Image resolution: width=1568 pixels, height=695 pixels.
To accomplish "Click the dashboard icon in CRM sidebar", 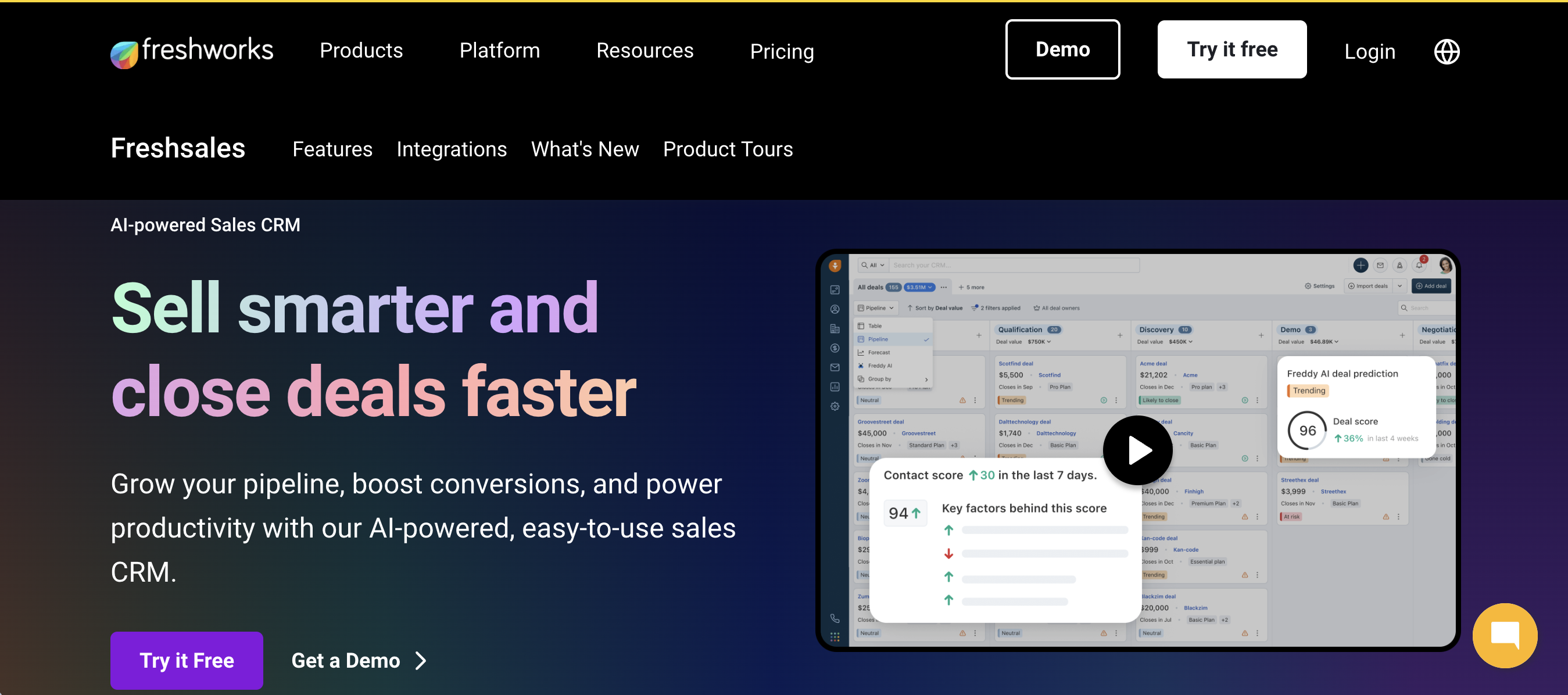I will click(835, 290).
